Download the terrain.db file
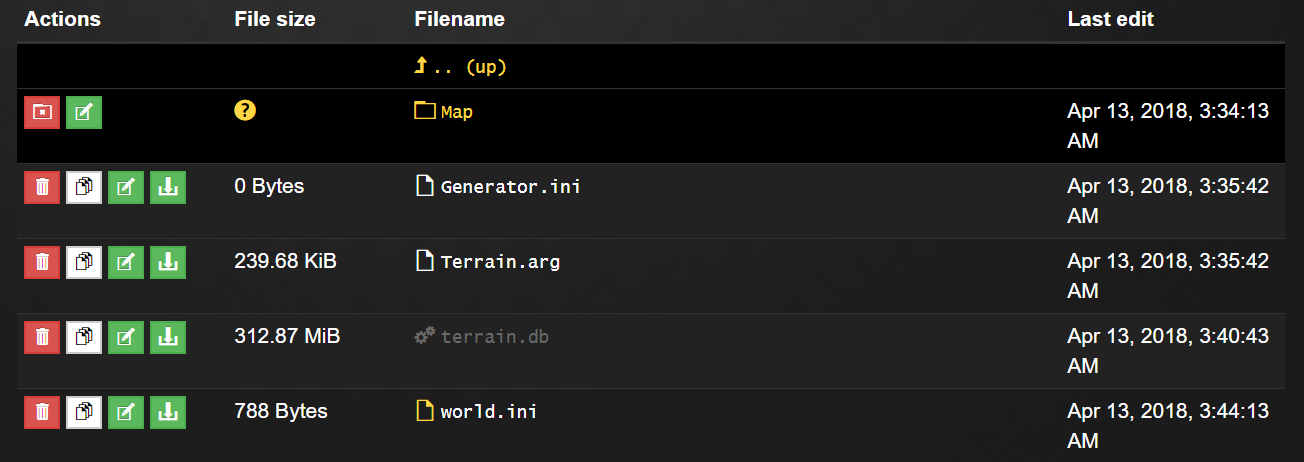This screenshot has width=1304, height=462. (168, 337)
